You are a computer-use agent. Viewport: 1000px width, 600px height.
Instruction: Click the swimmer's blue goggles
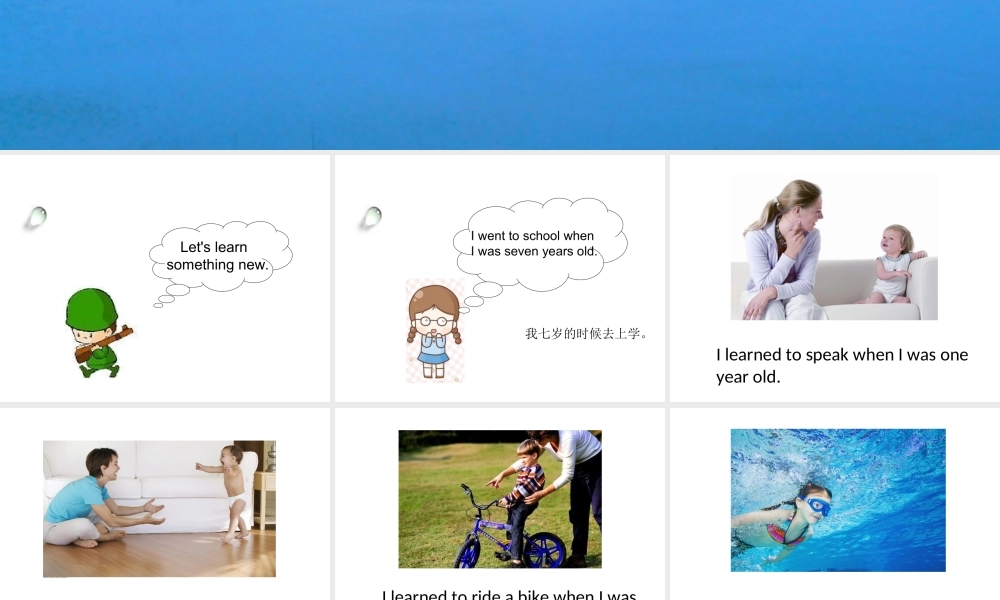[817, 506]
